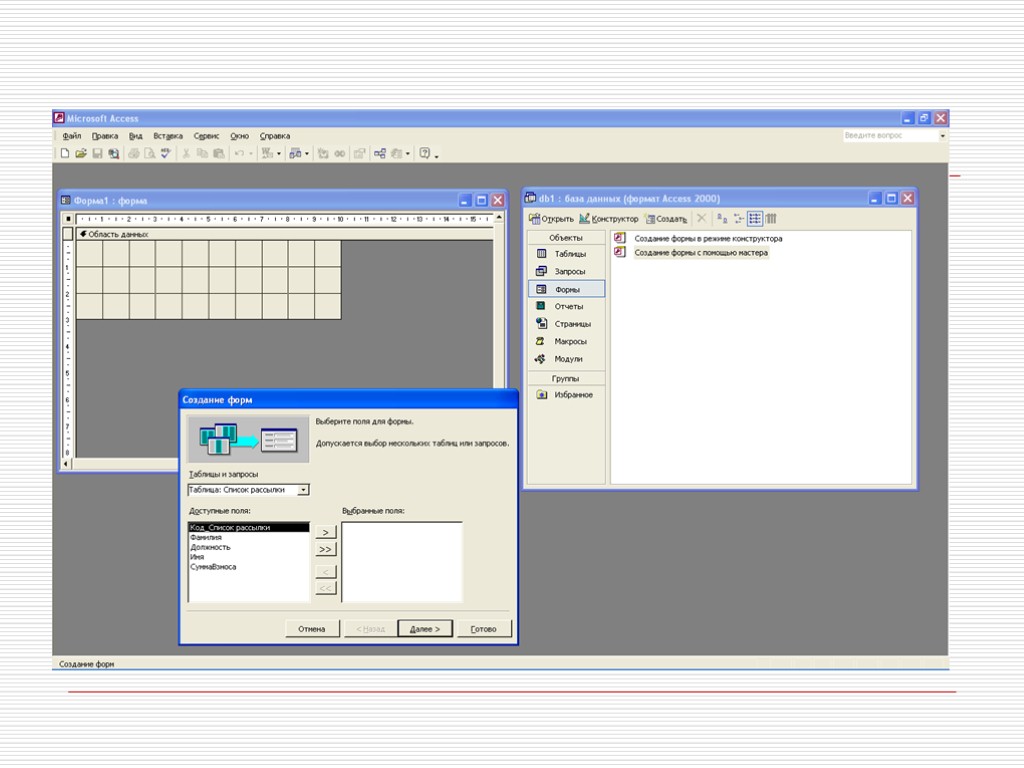Expand the Analyze dropdown arrow
The height and width of the screenshot is (768, 1024).
coord(307,154)
